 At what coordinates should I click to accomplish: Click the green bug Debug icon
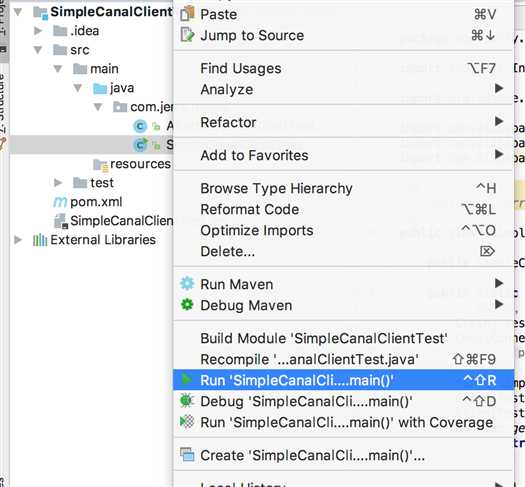[186, 401]
